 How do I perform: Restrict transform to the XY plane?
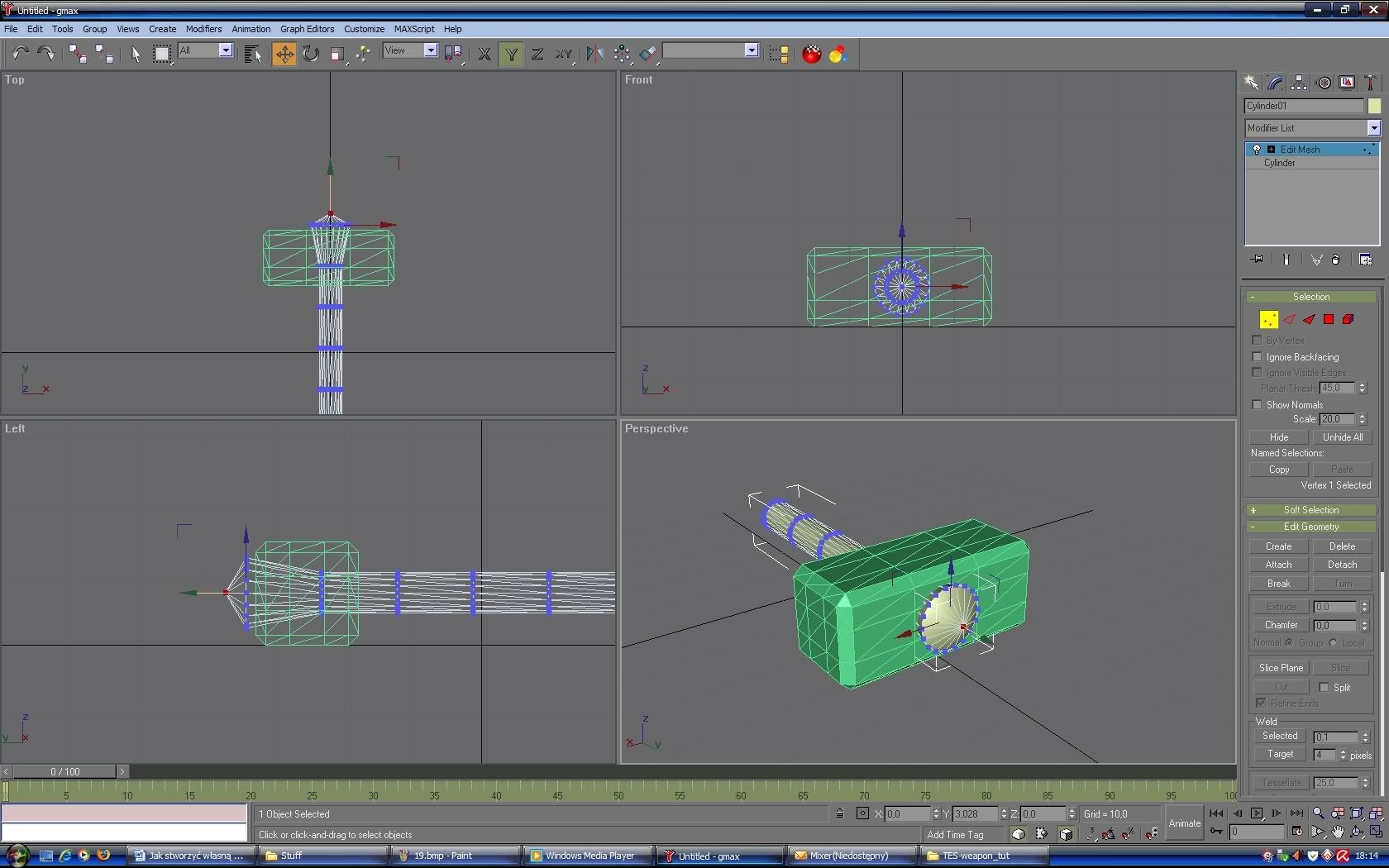click(x=564, y=54)
